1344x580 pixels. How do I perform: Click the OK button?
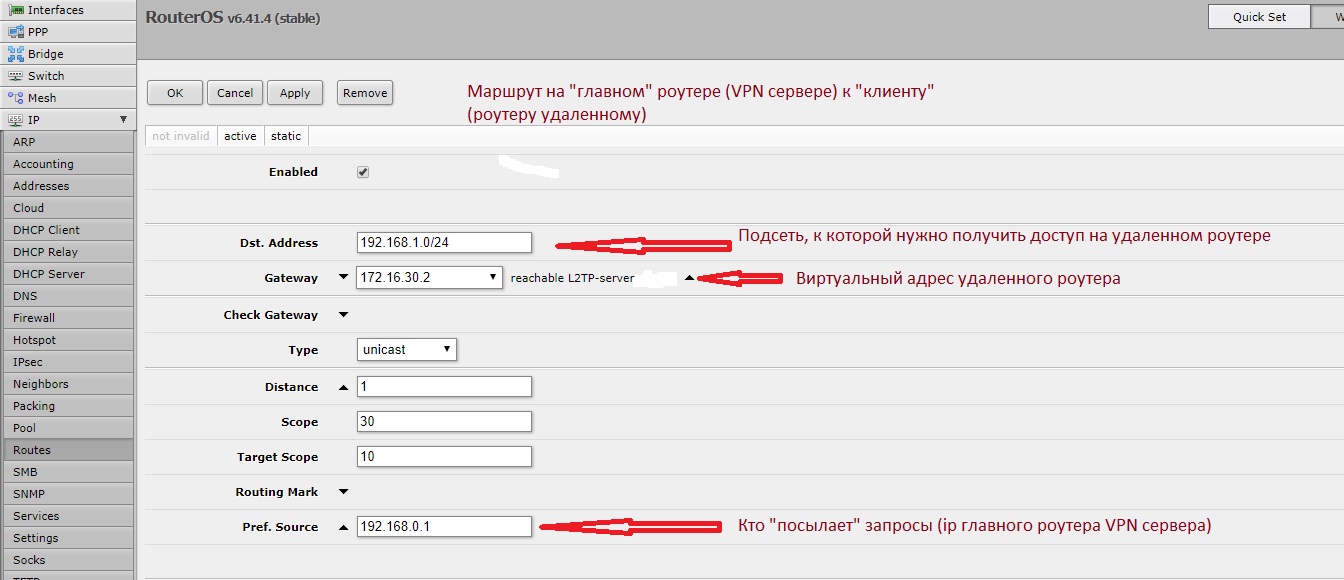pos(175,93)
